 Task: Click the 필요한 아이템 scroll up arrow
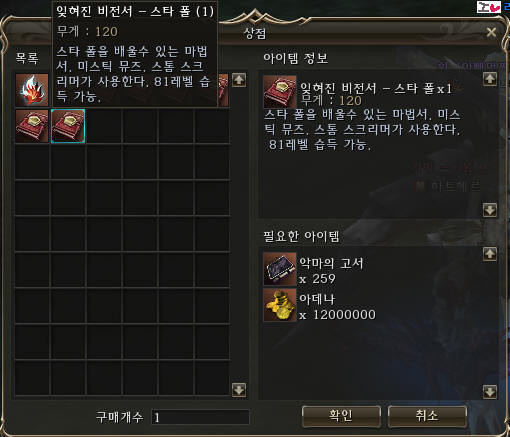490,254
